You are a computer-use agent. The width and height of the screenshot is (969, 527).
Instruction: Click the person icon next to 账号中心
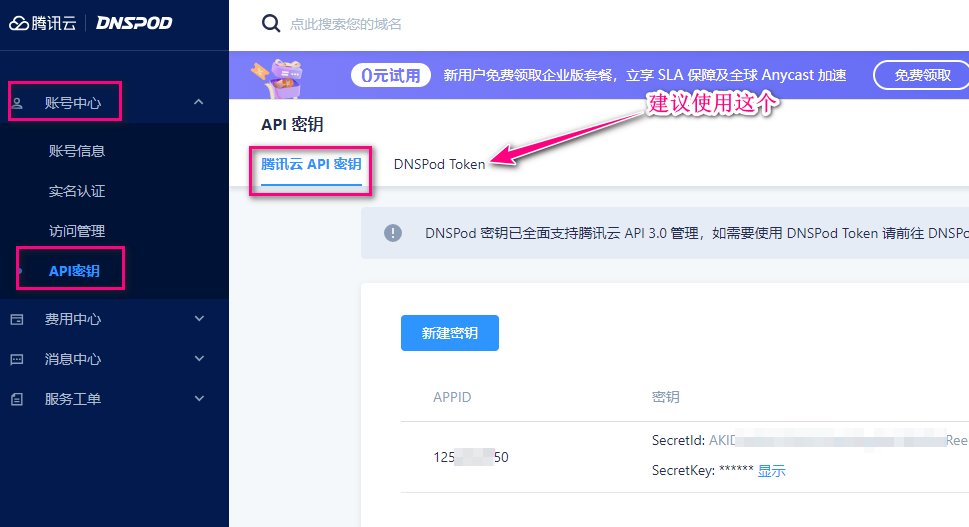[17, 103]
